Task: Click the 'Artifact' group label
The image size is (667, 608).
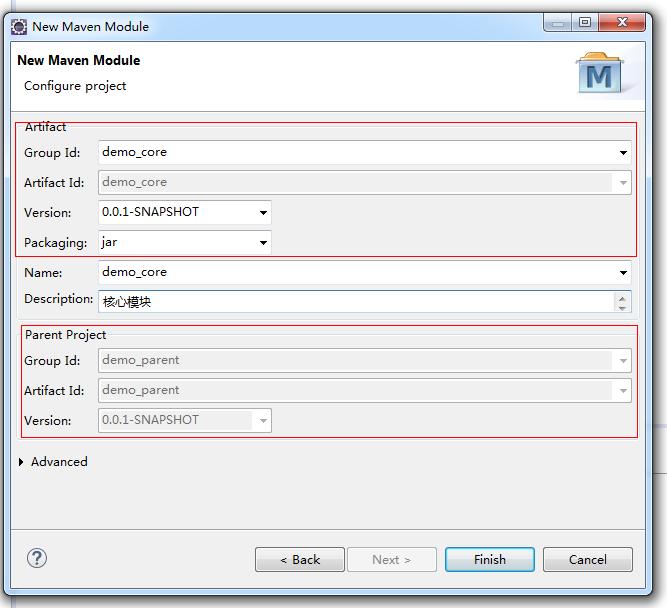Action: pos(45,127)
